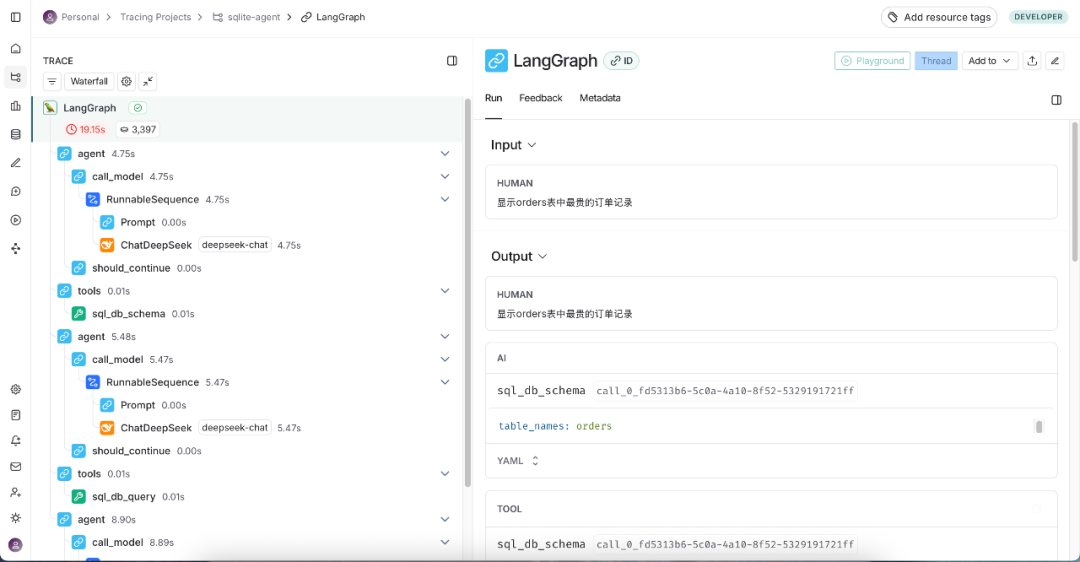Go to sqlite-agent breadcrumb
Screen dimensions: 1080x562
[x=247, y=17]
